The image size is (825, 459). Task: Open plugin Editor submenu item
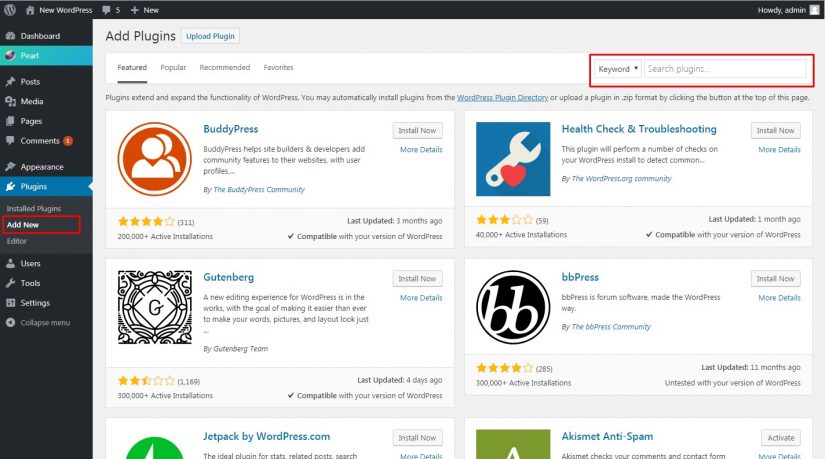(x=16, y=241)
